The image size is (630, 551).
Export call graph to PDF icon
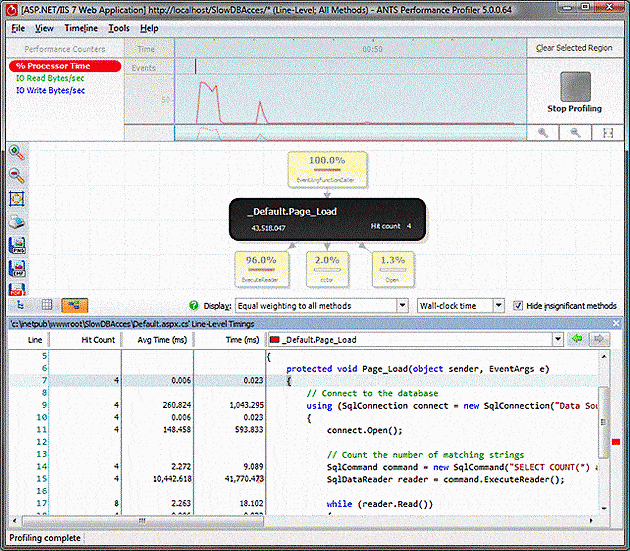17,289
